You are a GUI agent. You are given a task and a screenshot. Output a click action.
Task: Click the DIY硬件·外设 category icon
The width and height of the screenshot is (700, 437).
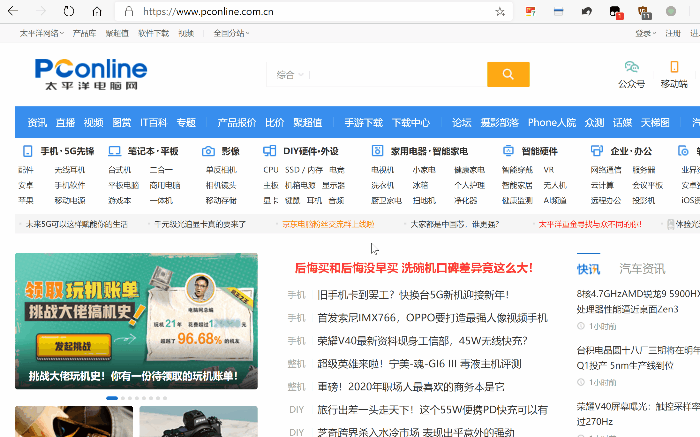(x=269, y=151)
